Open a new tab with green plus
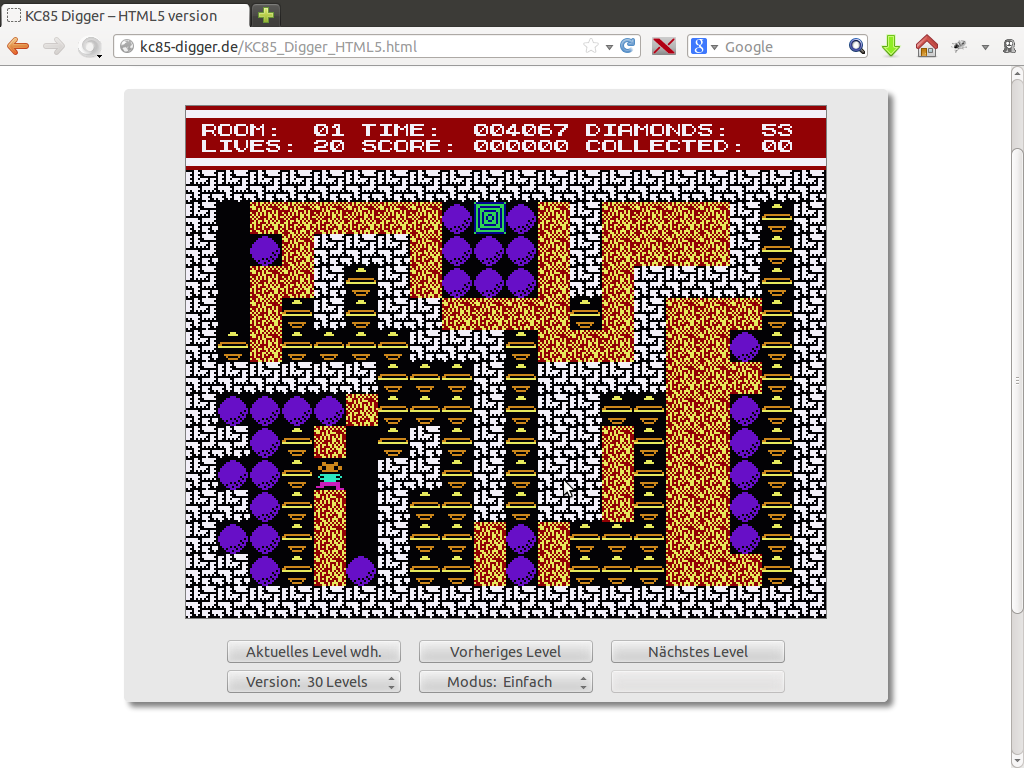1024x768 pixels. point(266,15)
